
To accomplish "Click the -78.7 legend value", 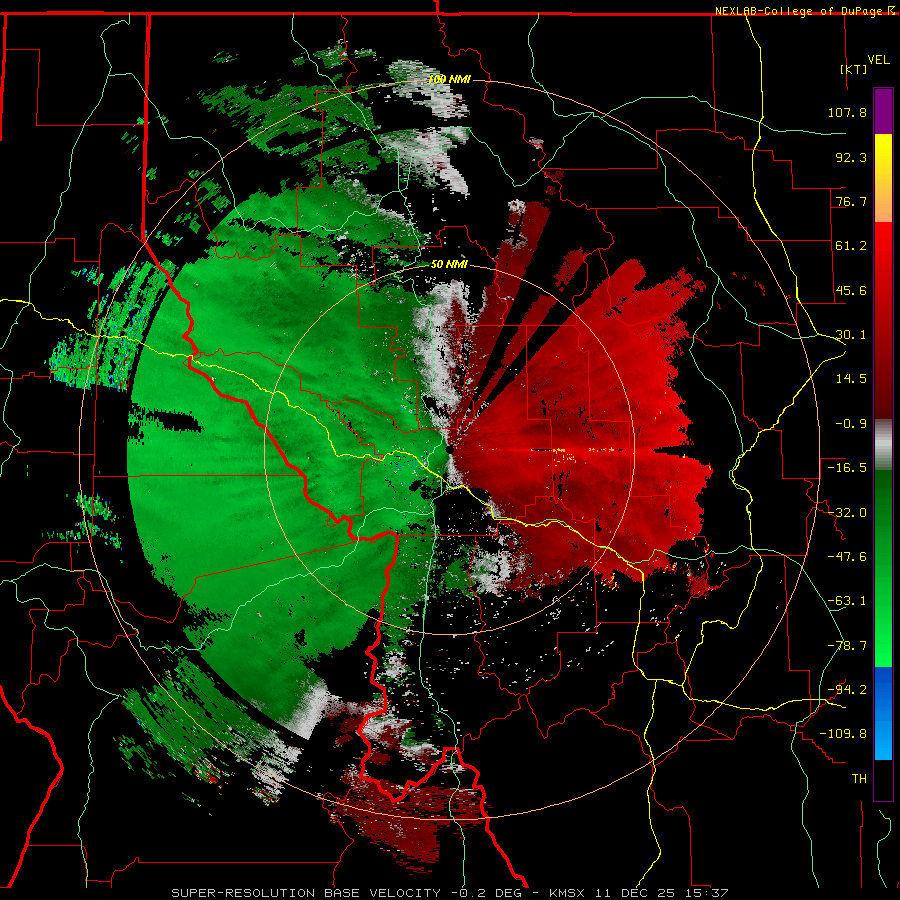I will 847,646.
